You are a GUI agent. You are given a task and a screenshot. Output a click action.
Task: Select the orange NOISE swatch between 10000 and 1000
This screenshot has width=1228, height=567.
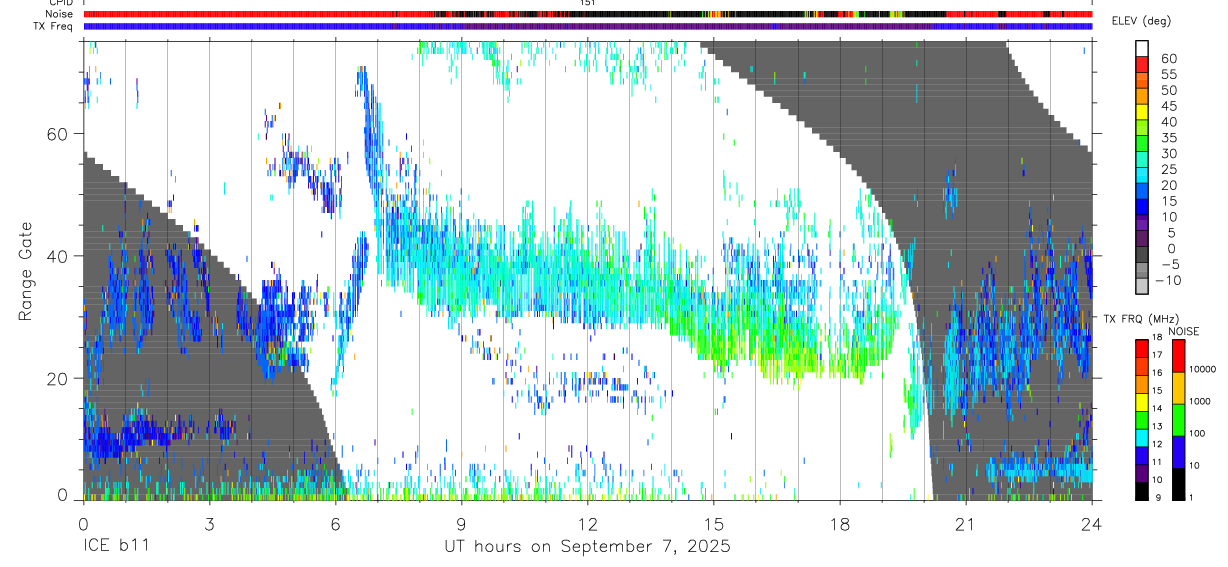click(1179, 387)
